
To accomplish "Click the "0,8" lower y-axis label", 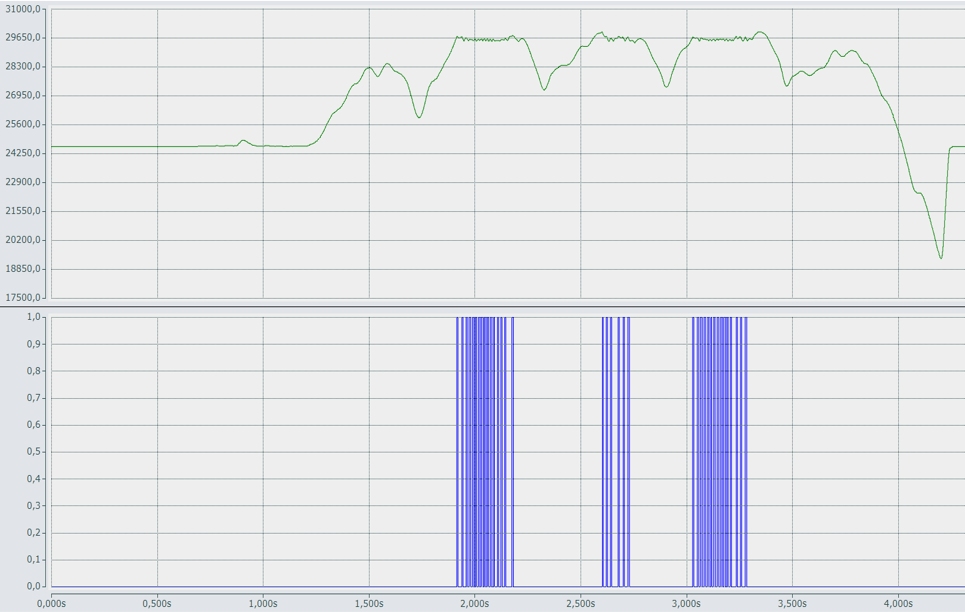I will 34,371.
